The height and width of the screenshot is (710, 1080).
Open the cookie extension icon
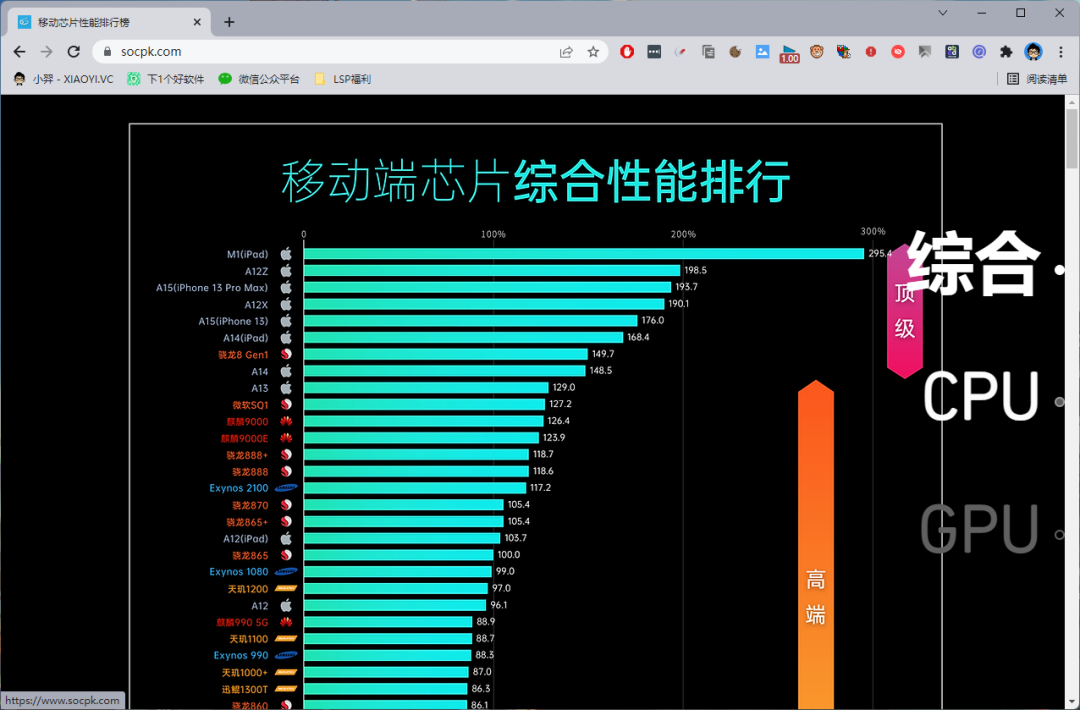[735, 52]
